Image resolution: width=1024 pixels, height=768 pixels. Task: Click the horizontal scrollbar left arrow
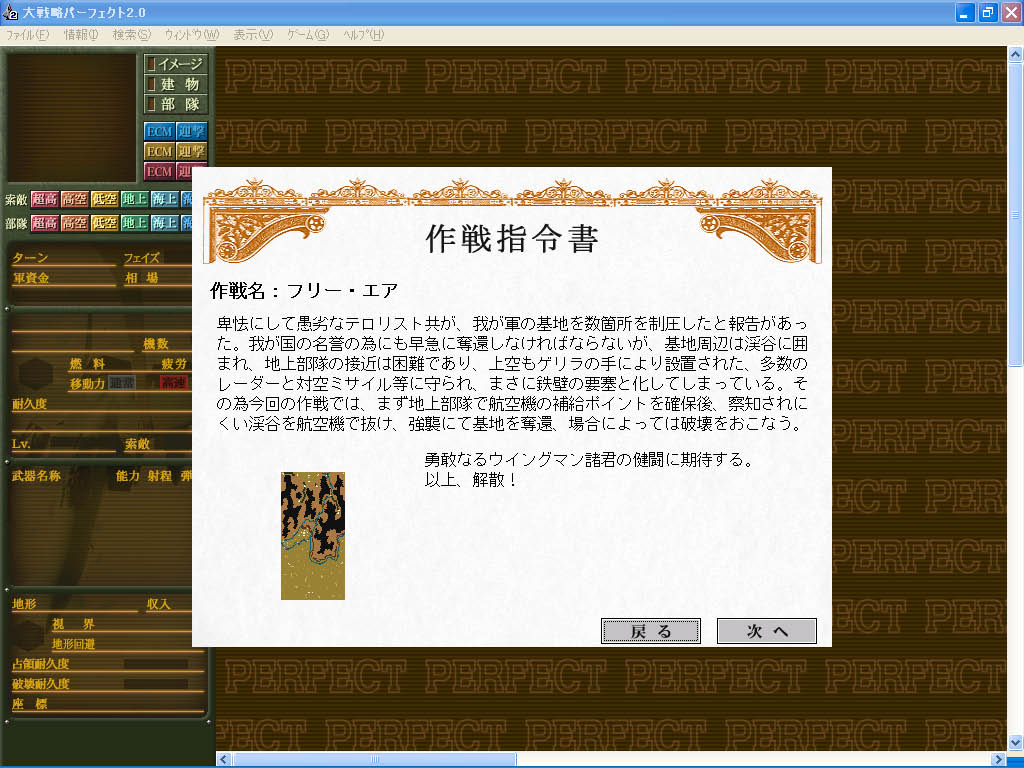pos(224,760)
